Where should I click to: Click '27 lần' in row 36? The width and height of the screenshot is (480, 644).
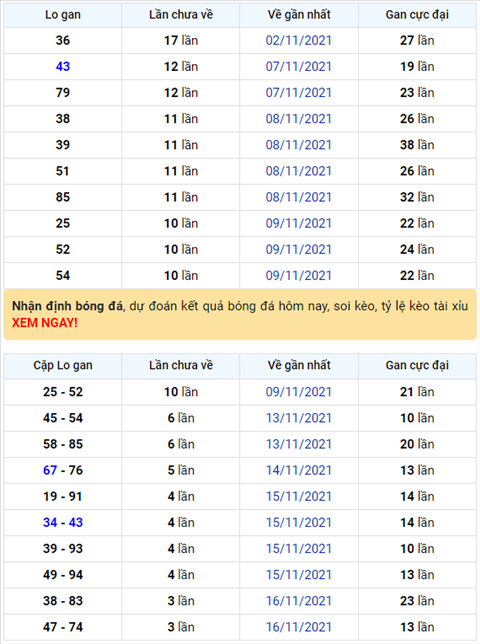[417, 40]
